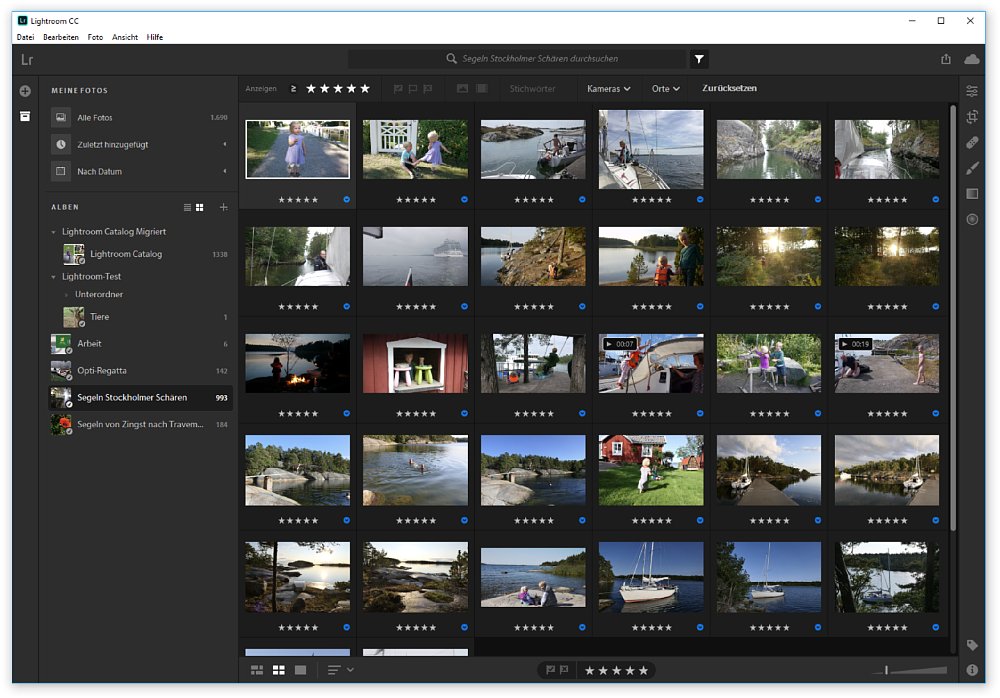
Task: Click the cloud sync status icon
Action: [x=972, y=59]
